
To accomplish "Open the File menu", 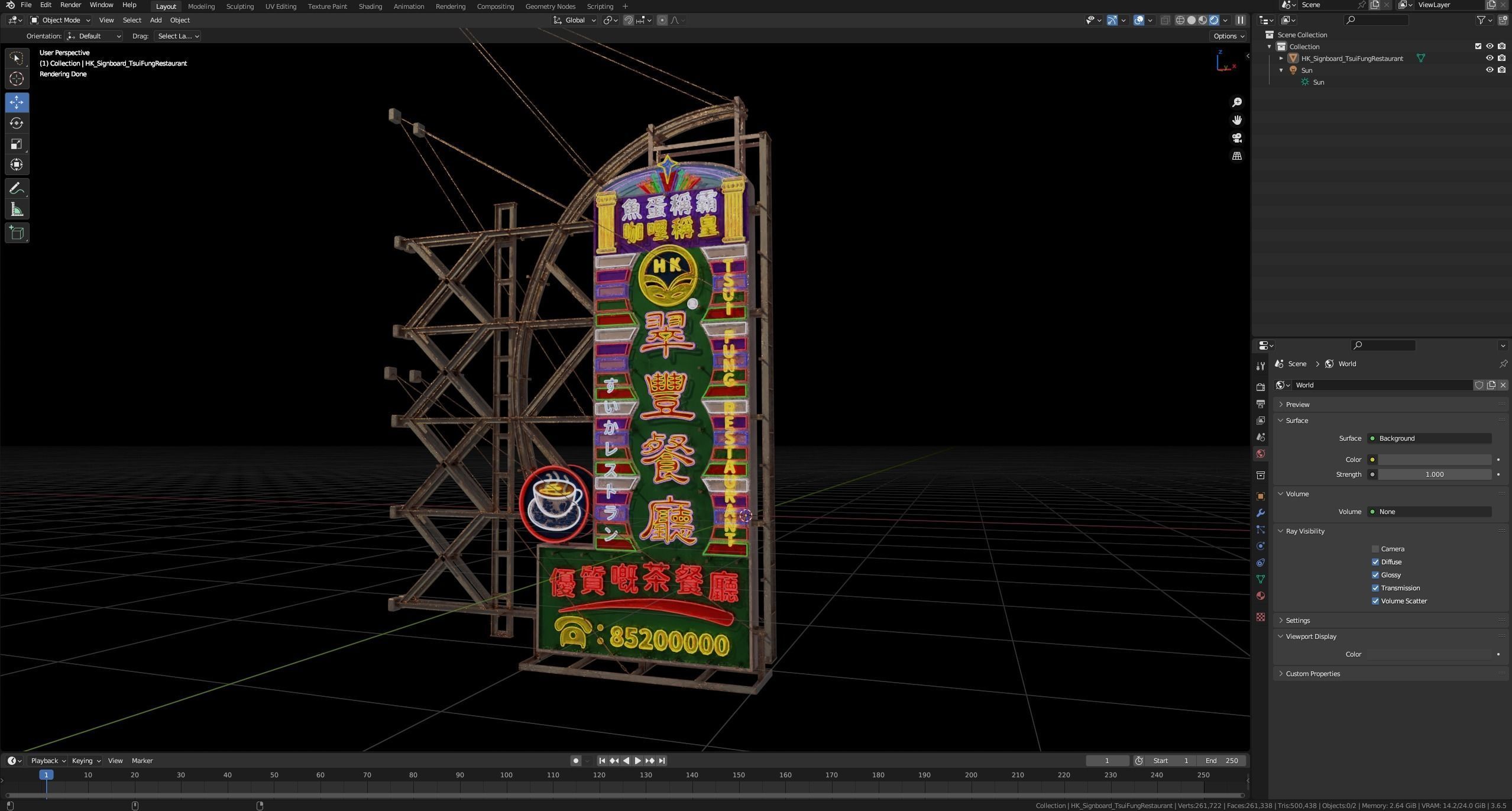I will pyautogui.click(x=26, y=5).
